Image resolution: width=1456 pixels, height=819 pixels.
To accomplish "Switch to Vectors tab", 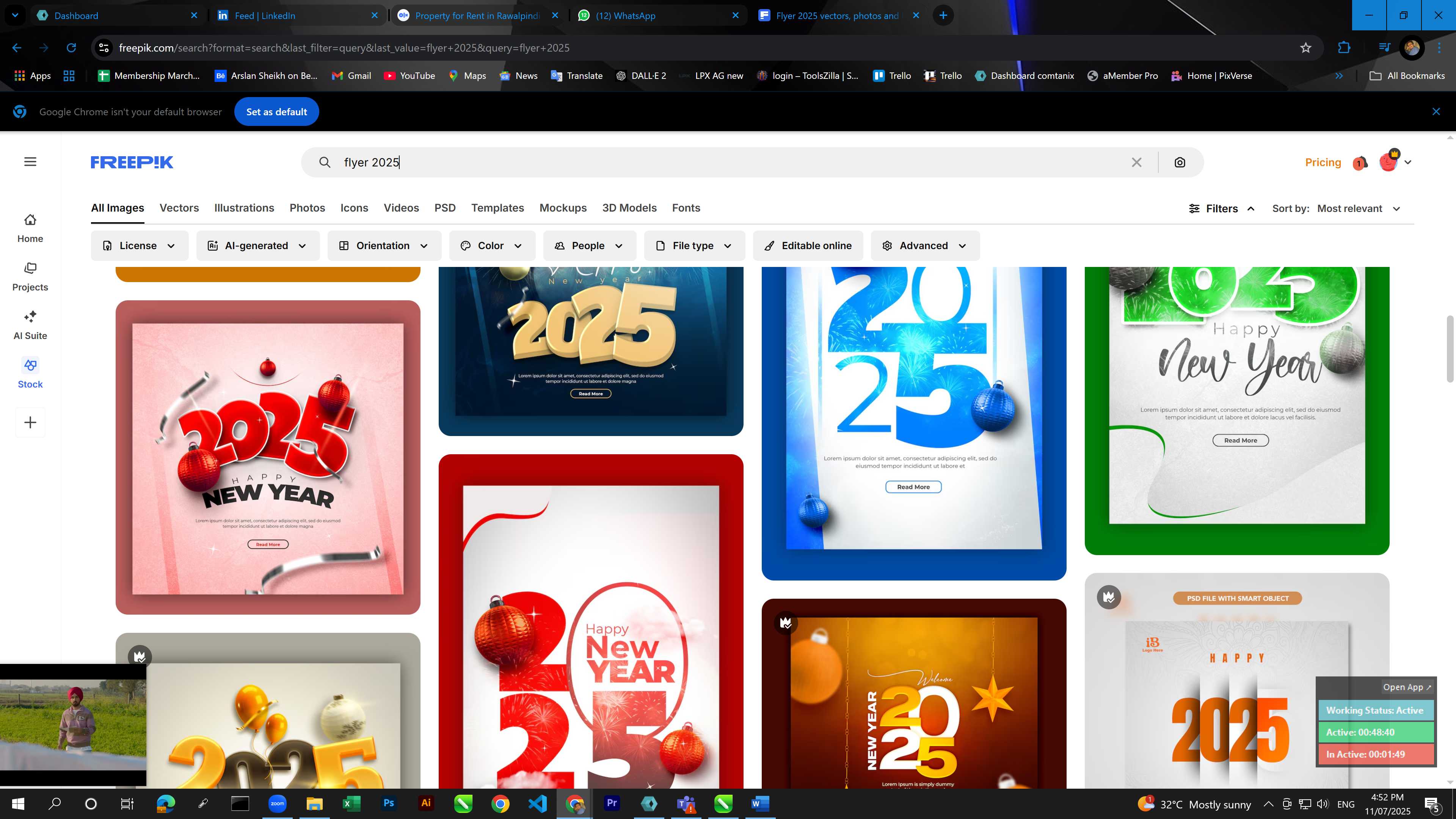I will (179, 208).
